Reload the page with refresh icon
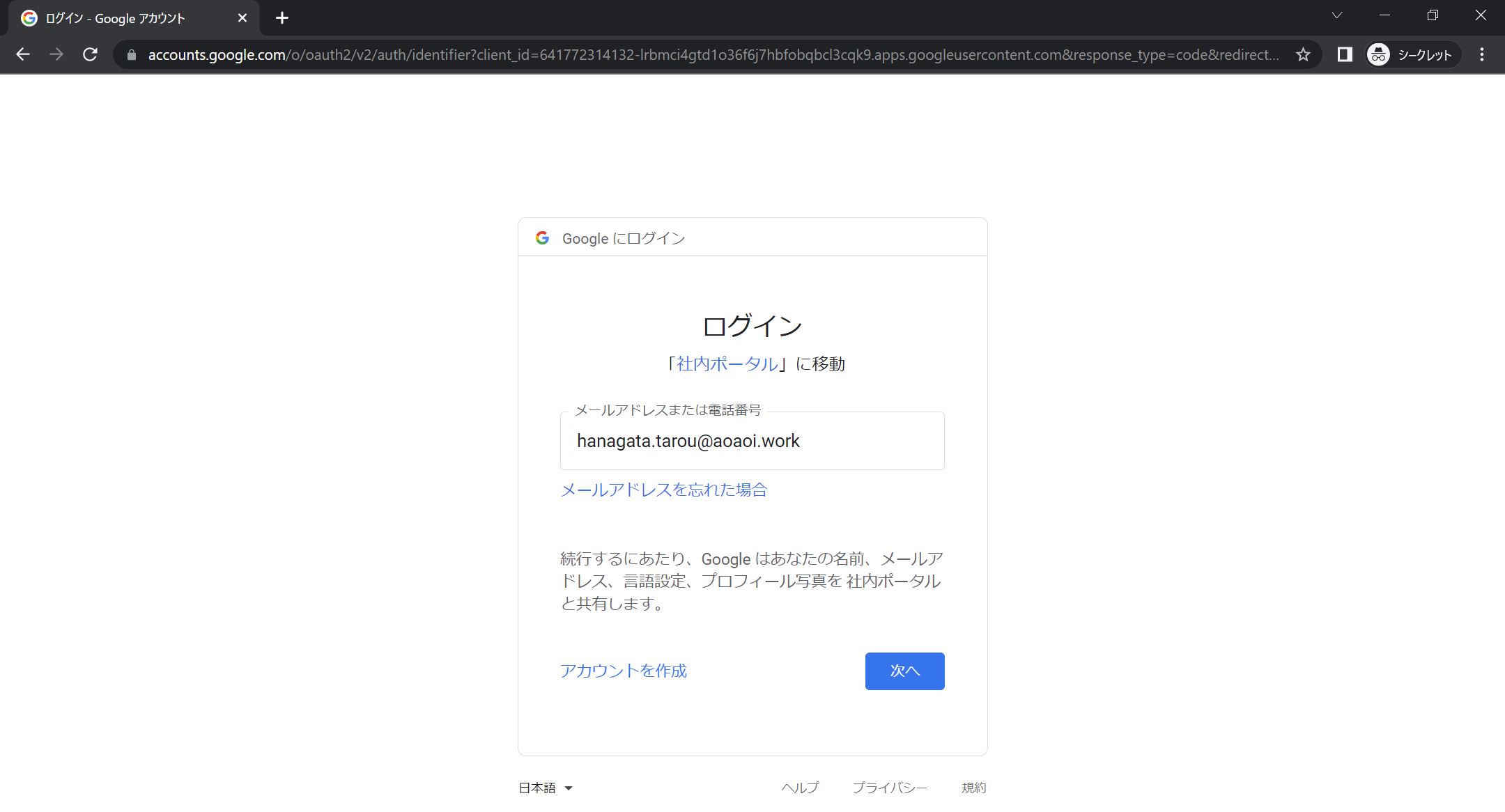1505x812 pixels. [90, 54]
